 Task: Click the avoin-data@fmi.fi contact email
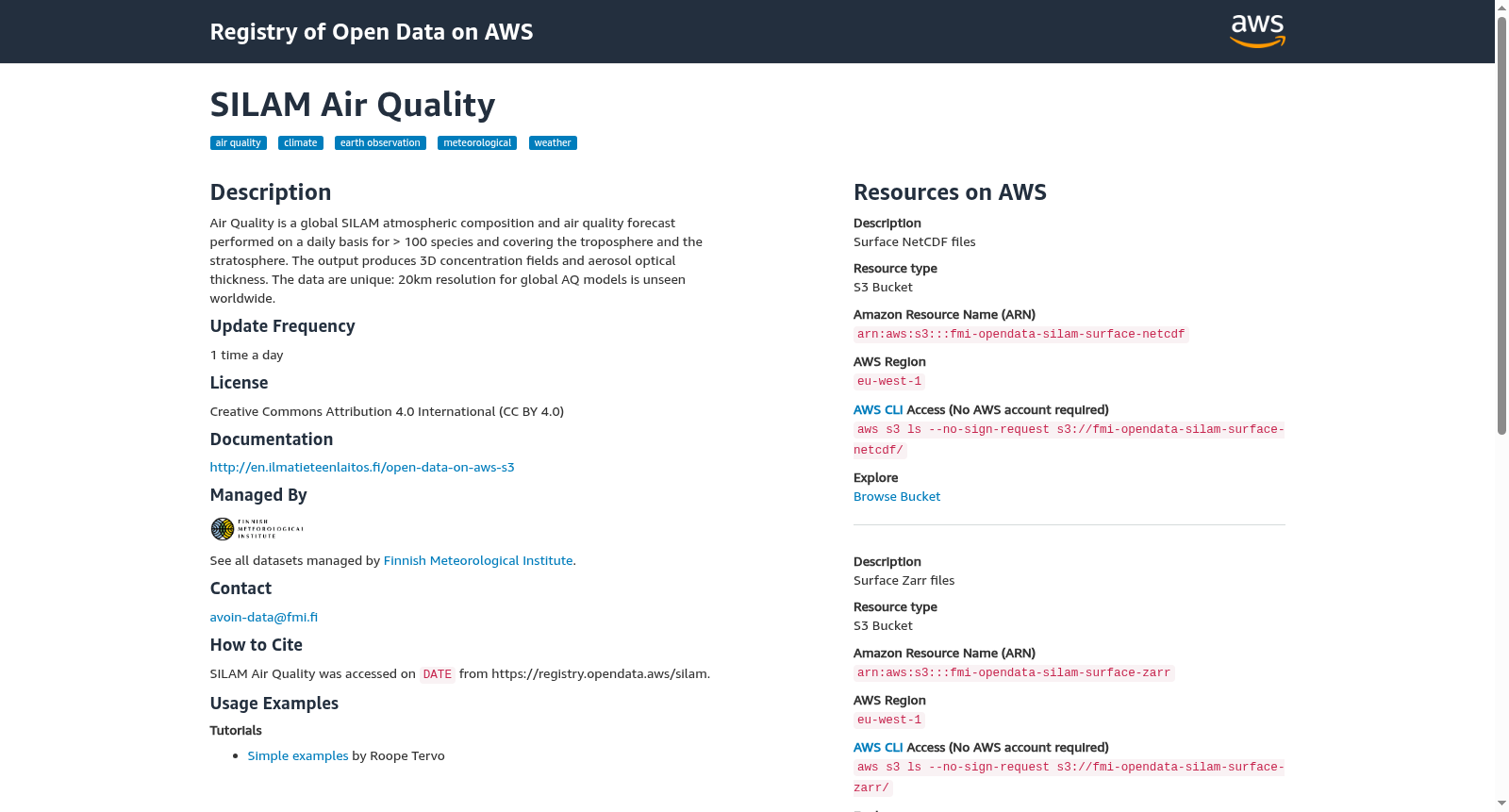264,617
